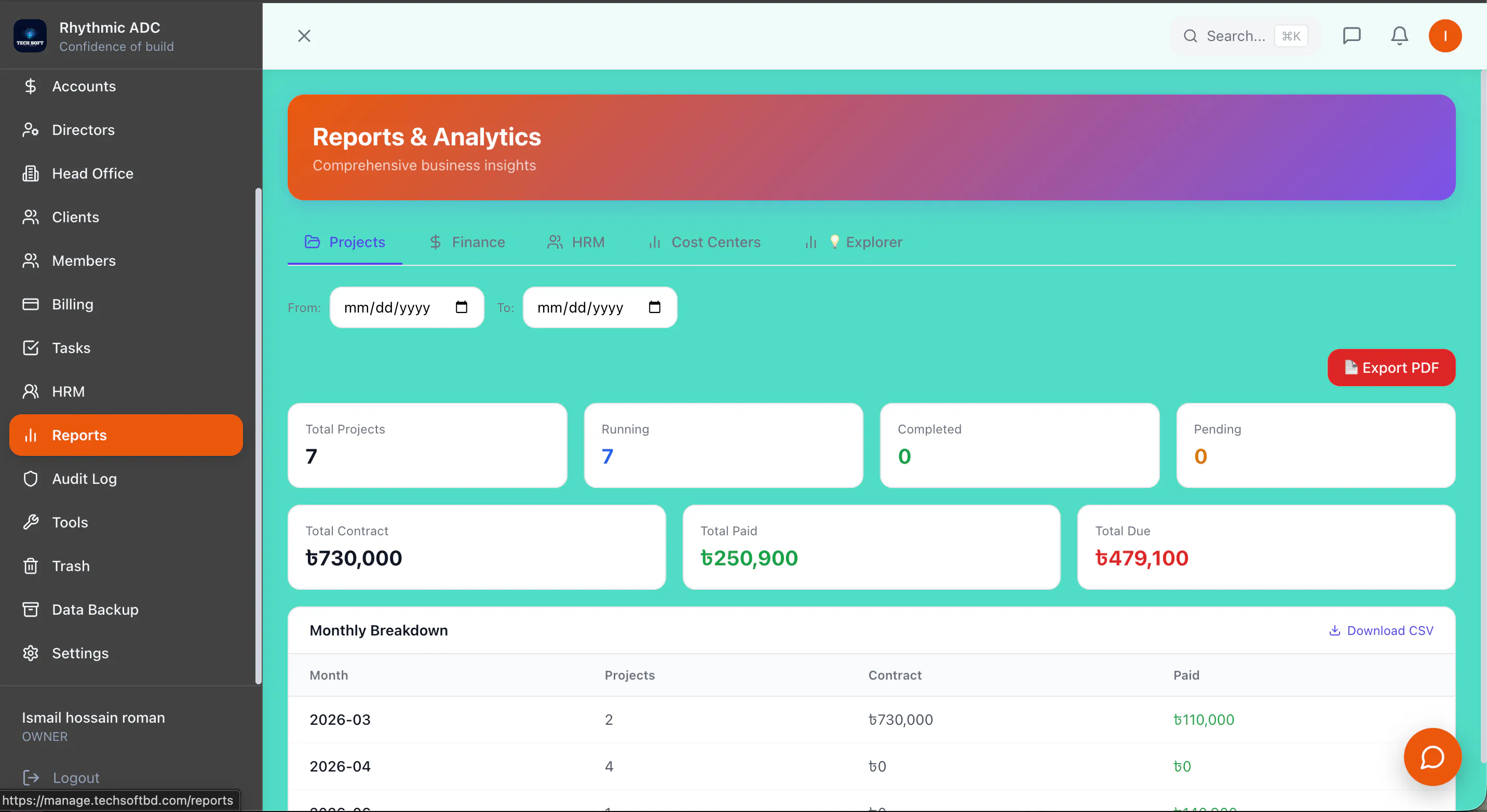The height and width of the screenshot is (812, 1487).
Task: Switch to the Explorer tab
Action: tap(854, 242)
